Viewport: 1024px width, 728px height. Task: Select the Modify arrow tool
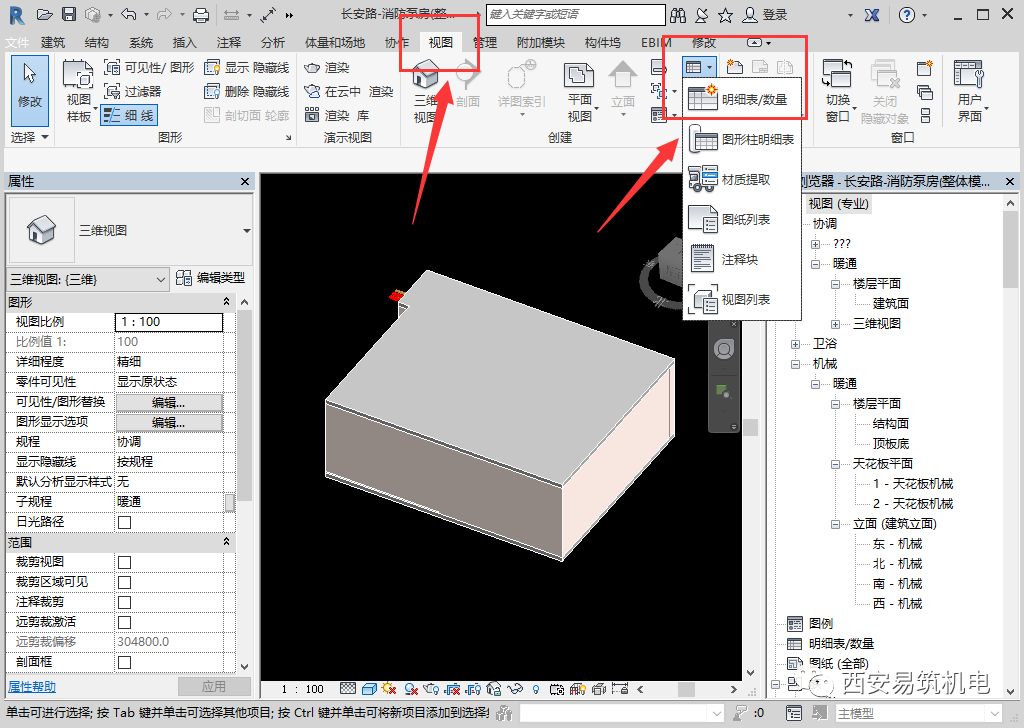pos(30,85)
